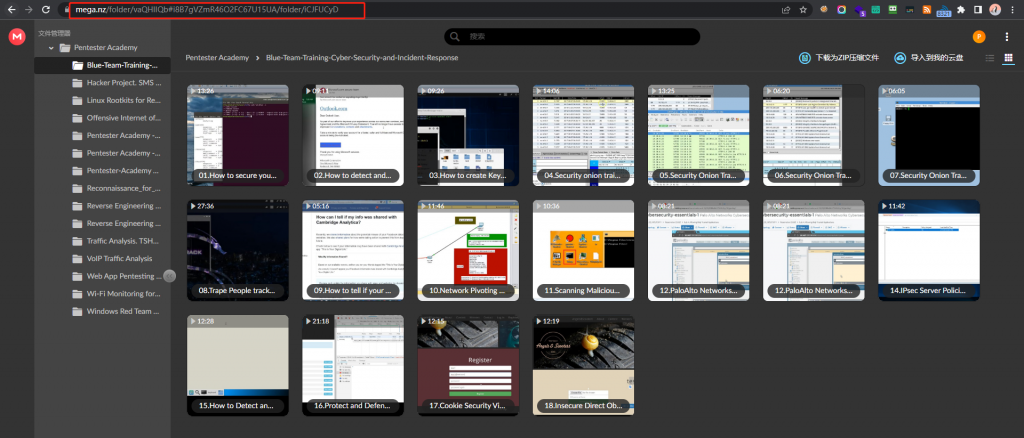Open video 14.IPsec Server Polici...
1024x438 pixels.
pyautogui.click(x=929, y=250)
